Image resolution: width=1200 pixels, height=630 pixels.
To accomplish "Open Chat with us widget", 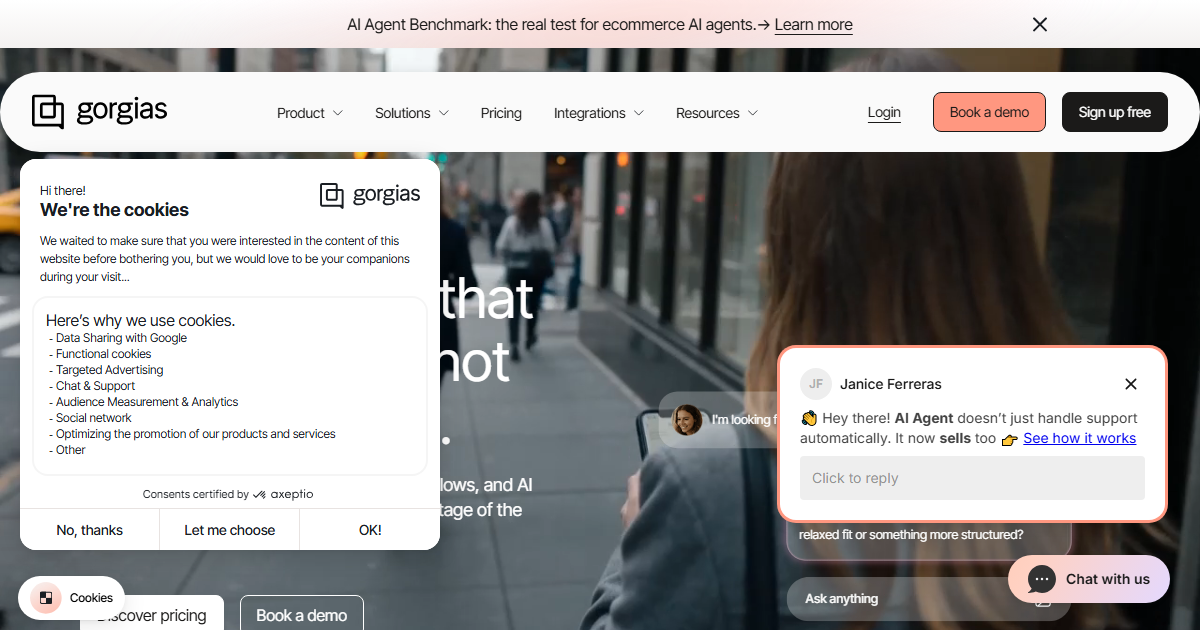I will pos(1089,579).
